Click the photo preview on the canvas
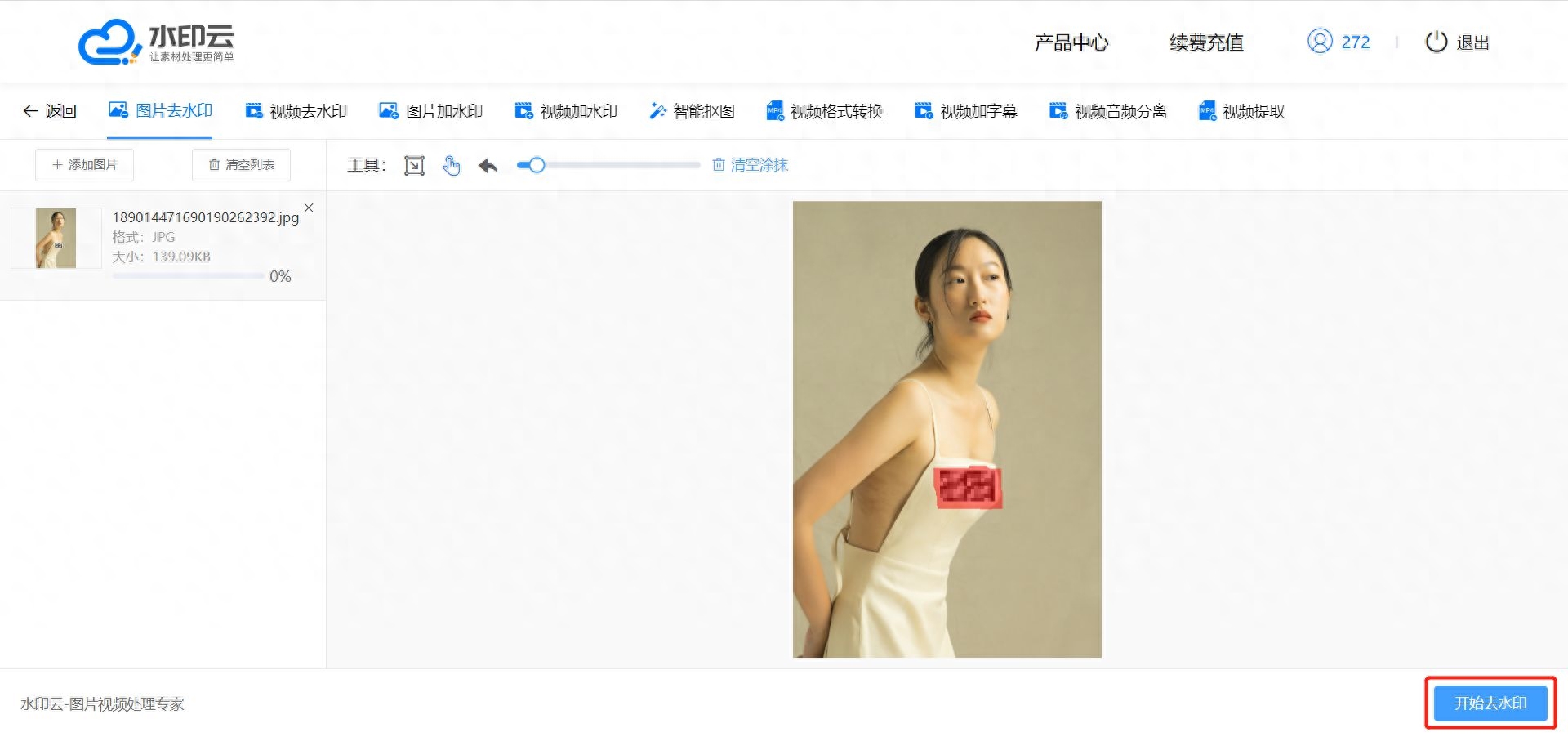Viewport: 1568px width, 737px height. 947,429
